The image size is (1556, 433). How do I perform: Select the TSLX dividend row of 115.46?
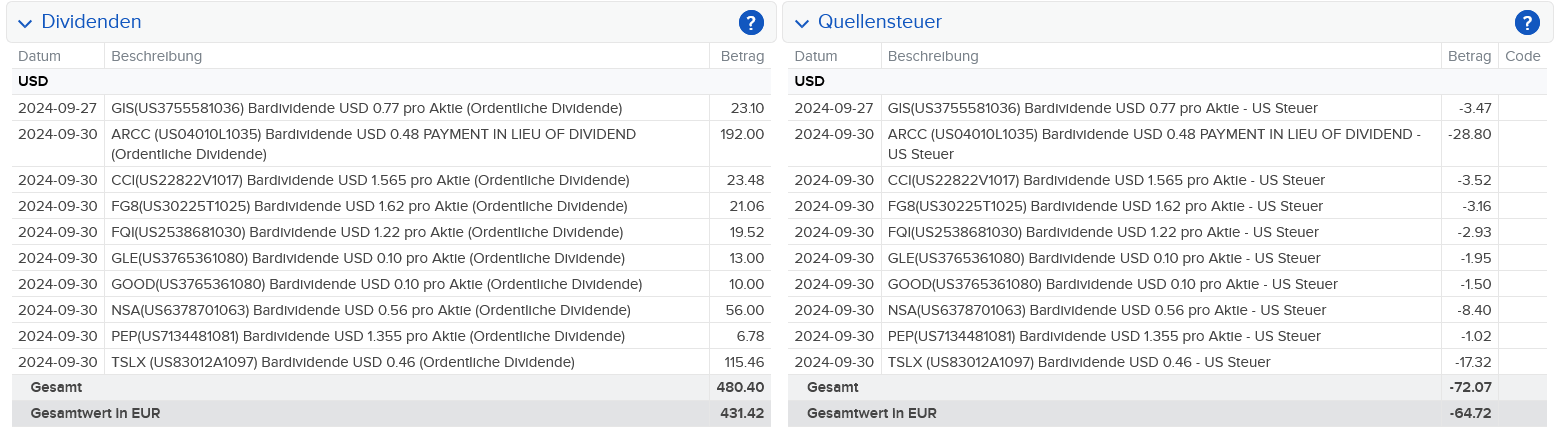click(343, 362)
